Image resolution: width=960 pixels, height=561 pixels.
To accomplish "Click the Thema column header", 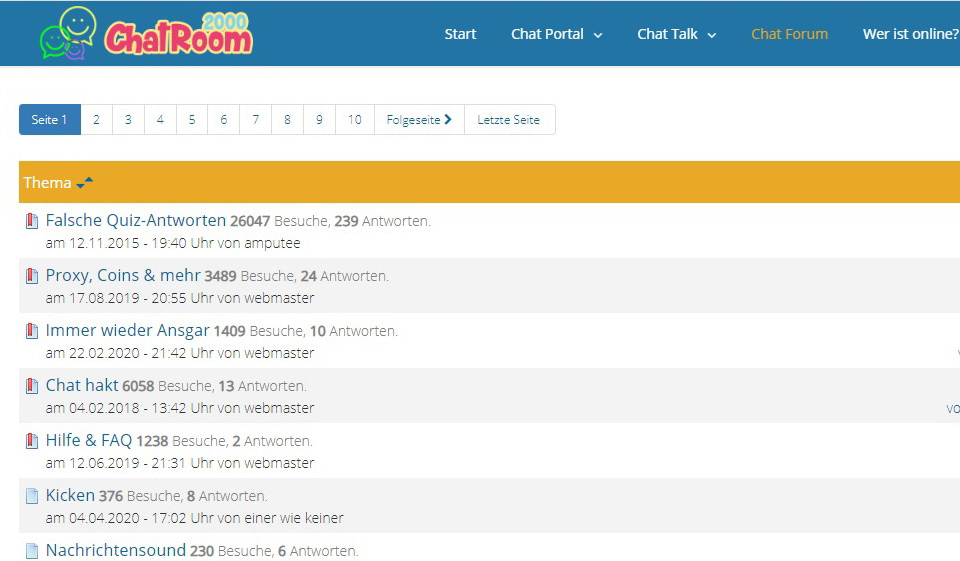I will click(x=47, y=183).
